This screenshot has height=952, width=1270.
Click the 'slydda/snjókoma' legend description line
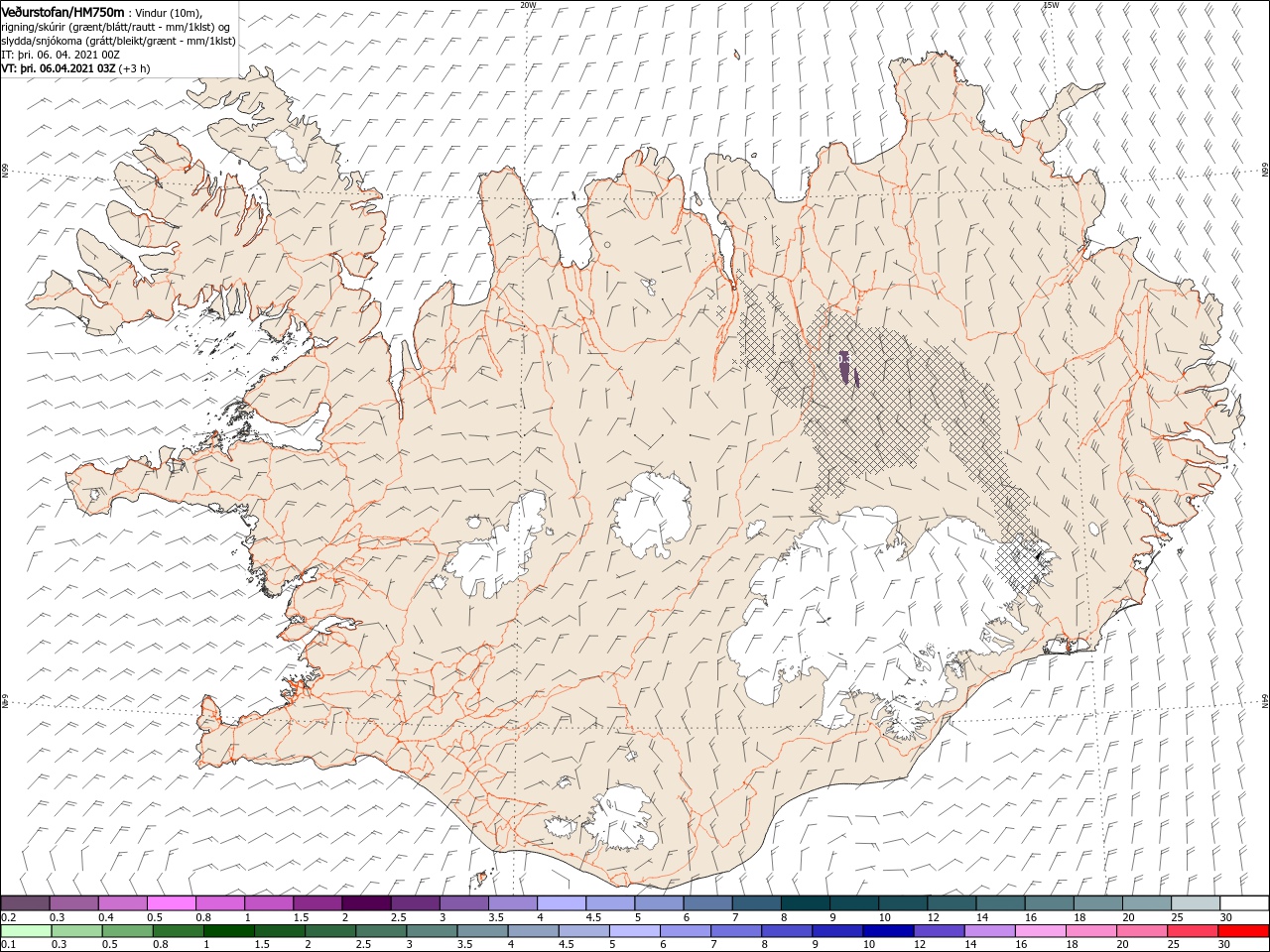tap(118, 41)
